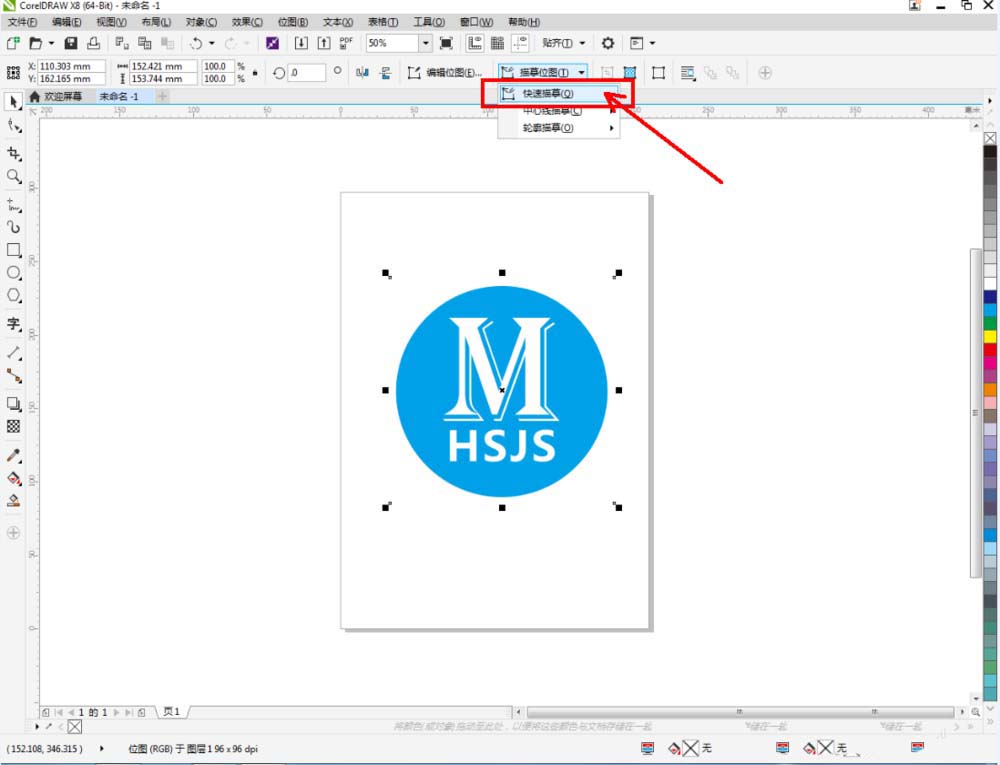
Task: Click the Wrap text icon
Action: [688, 73]
